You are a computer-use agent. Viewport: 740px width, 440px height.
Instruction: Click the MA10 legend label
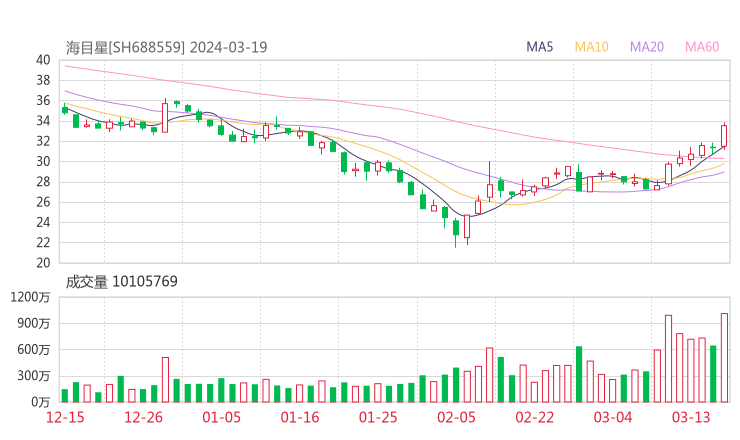[x=591, y=47]
